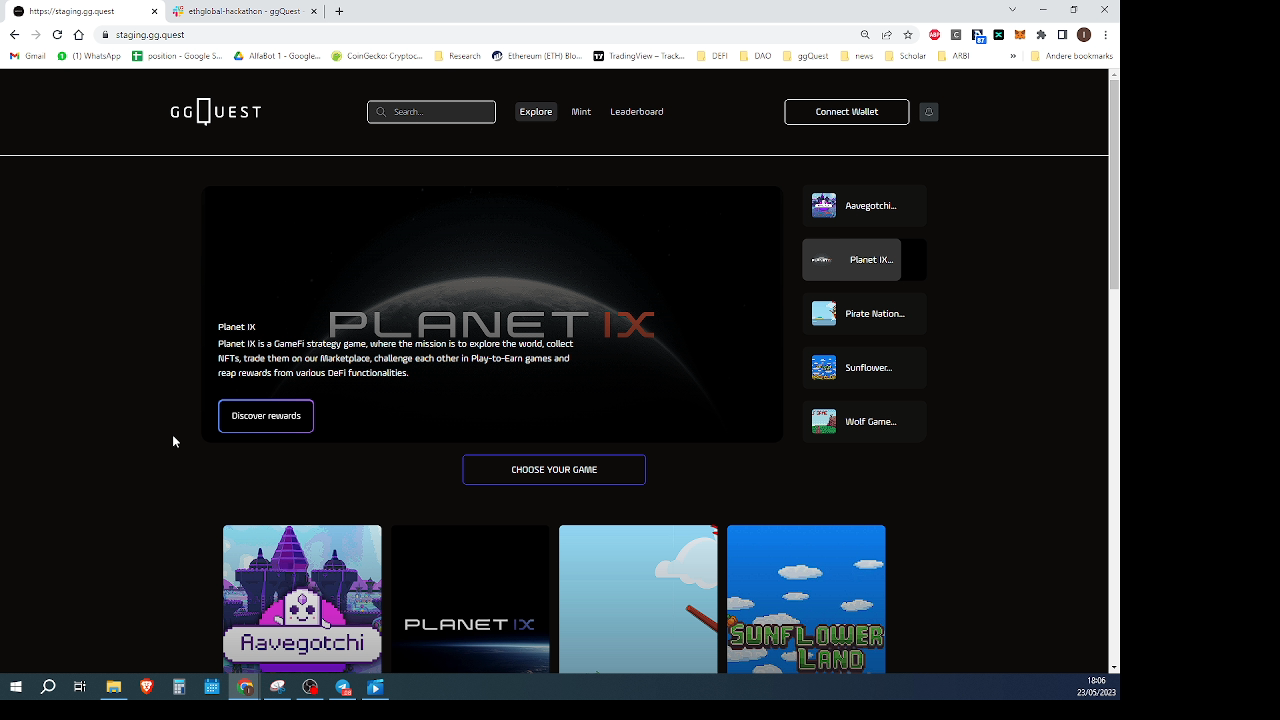This screenshot has width=1280, height=720.
Task: Click the share page icon in the address bar
Action: coord(887,35)
